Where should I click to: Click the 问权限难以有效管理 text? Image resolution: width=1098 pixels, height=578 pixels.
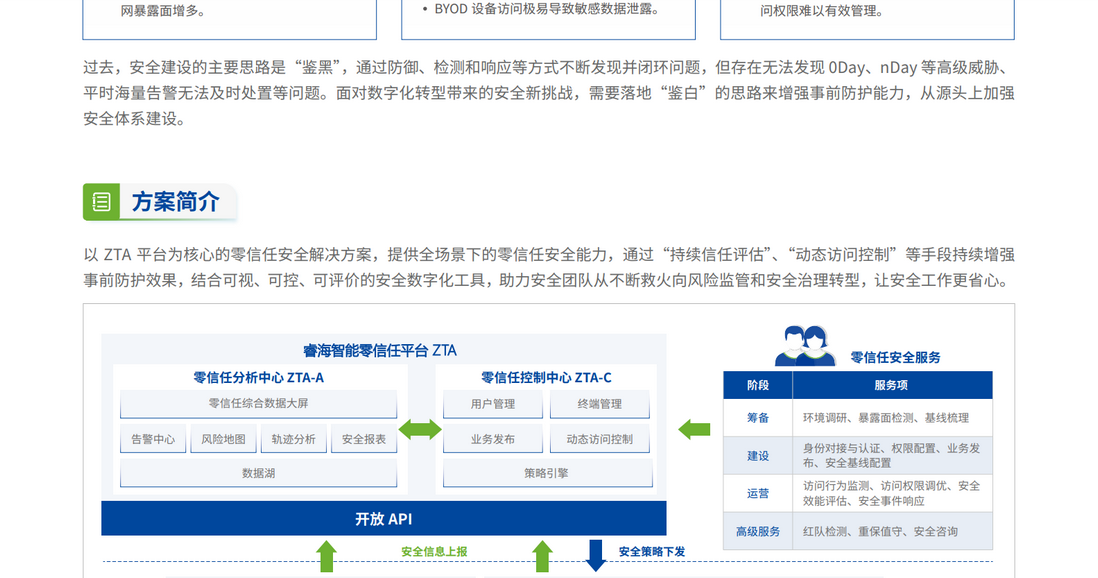[x=822, y=11]
